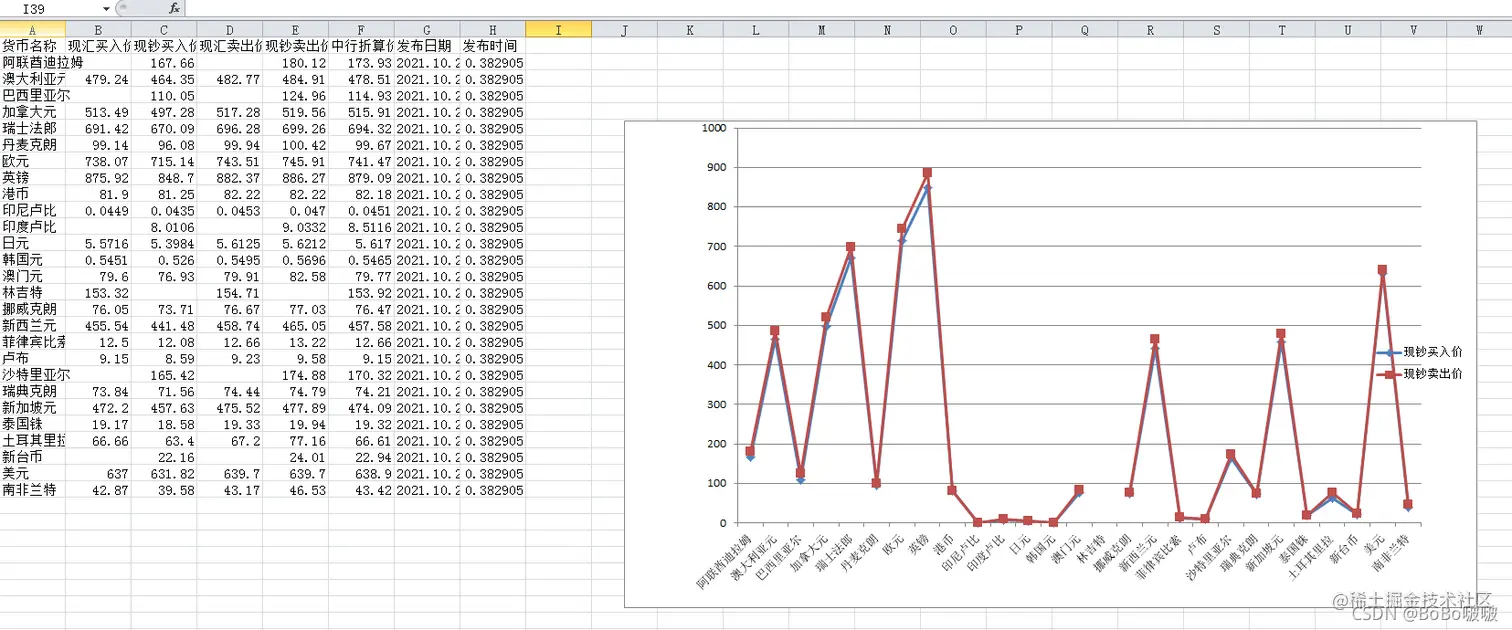Select cell 澳大利亚元 in column A
The width and height of the screenshot is (1512, 630).
coord(33,79)
